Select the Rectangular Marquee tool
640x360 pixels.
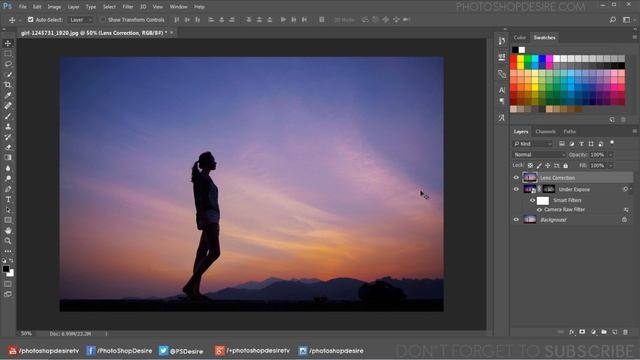8,54
